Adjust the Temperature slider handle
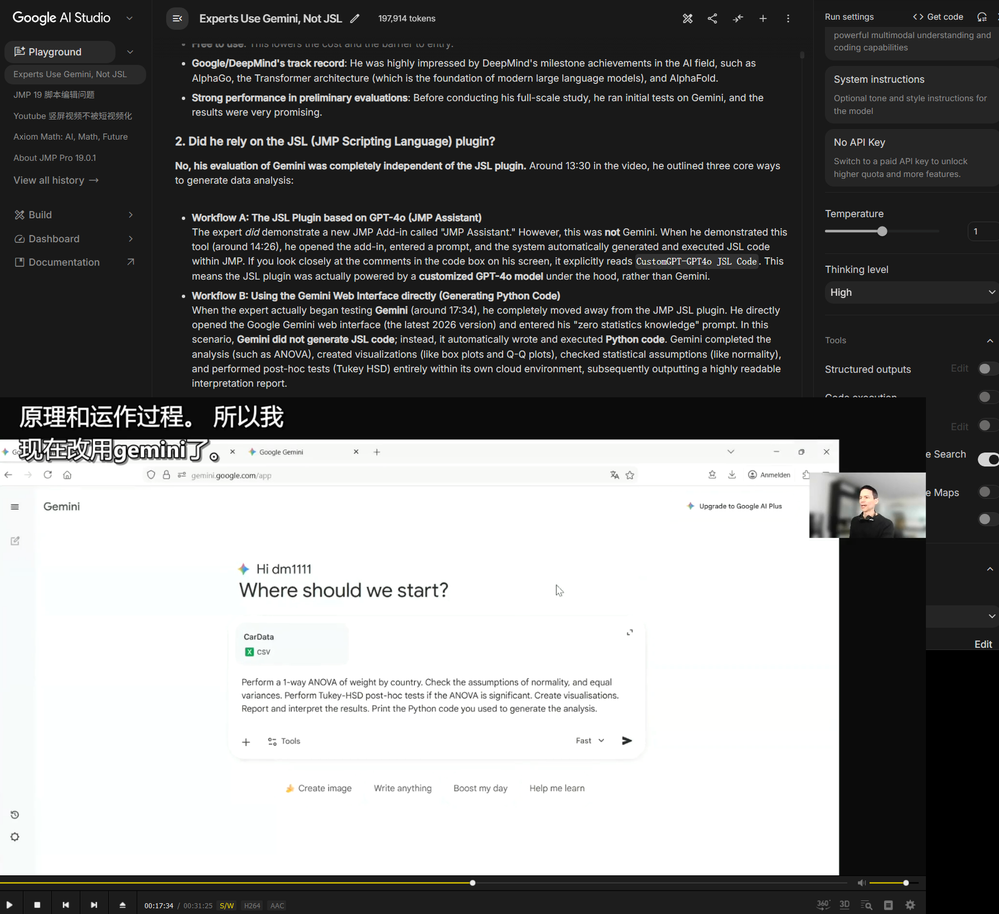999x914 pixels. coord(882,231)
